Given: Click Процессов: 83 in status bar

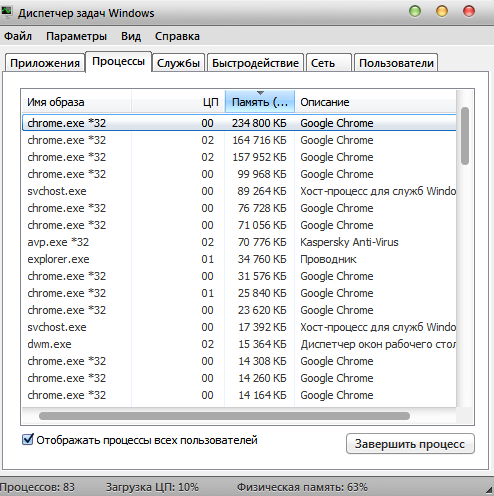Looking at the screenshot, I should (37, 487).
